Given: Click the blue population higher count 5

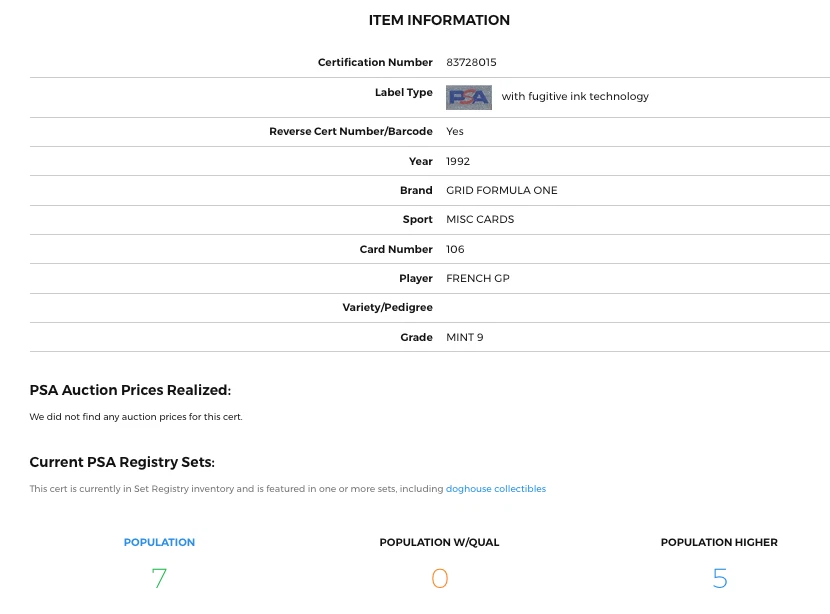Looking at the screenshot, I should click(x=719, y=578).
